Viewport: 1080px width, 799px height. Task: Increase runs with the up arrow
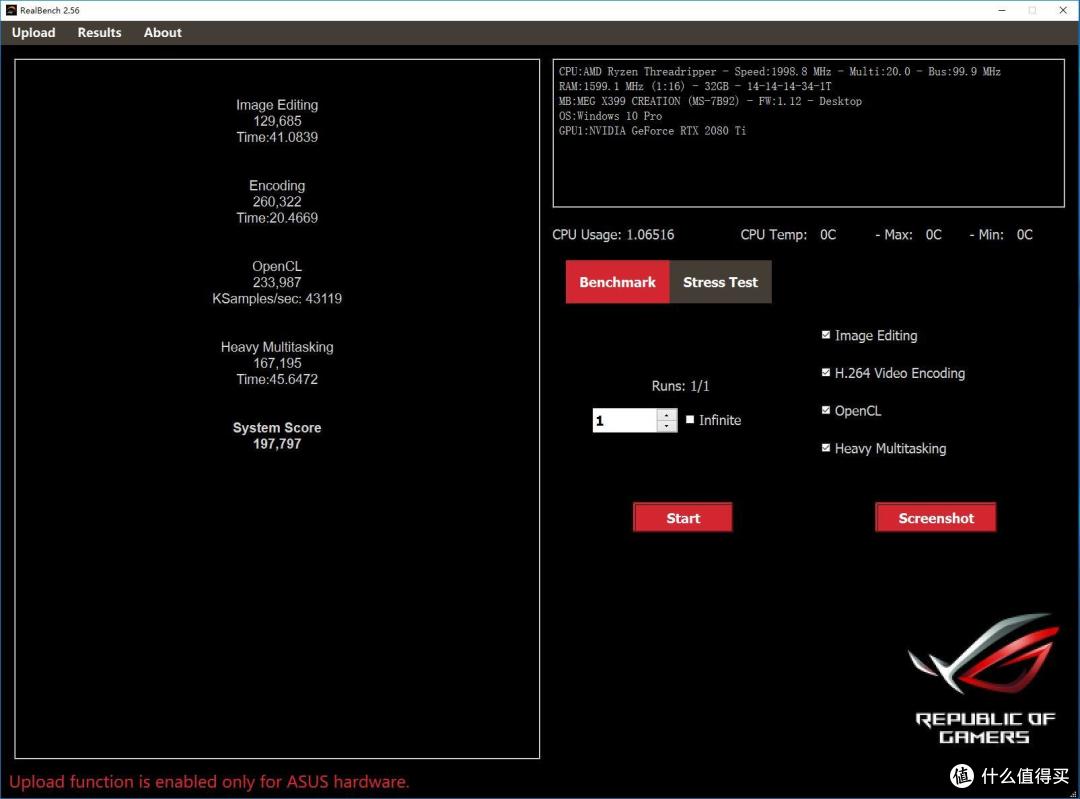tap(667, 415)
